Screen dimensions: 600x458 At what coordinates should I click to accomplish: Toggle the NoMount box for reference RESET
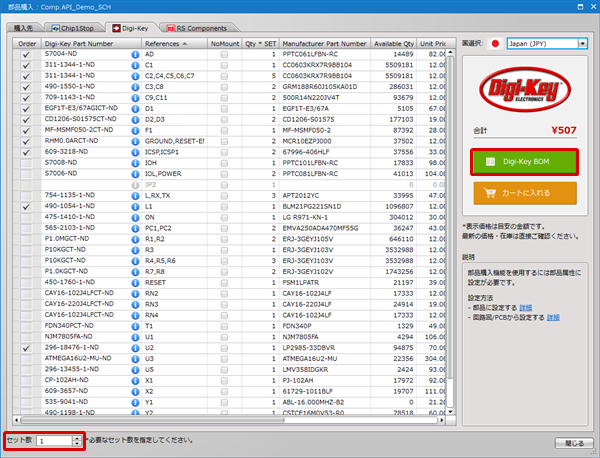(x=224, y=283)
